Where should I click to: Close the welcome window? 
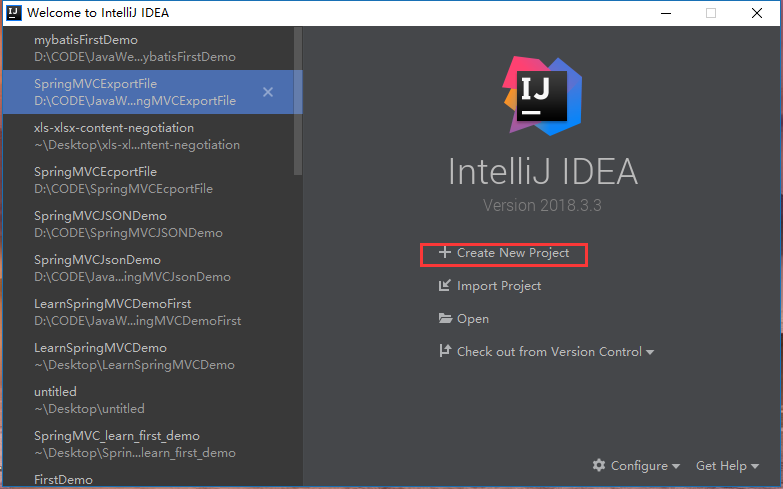tap(757, 13)
